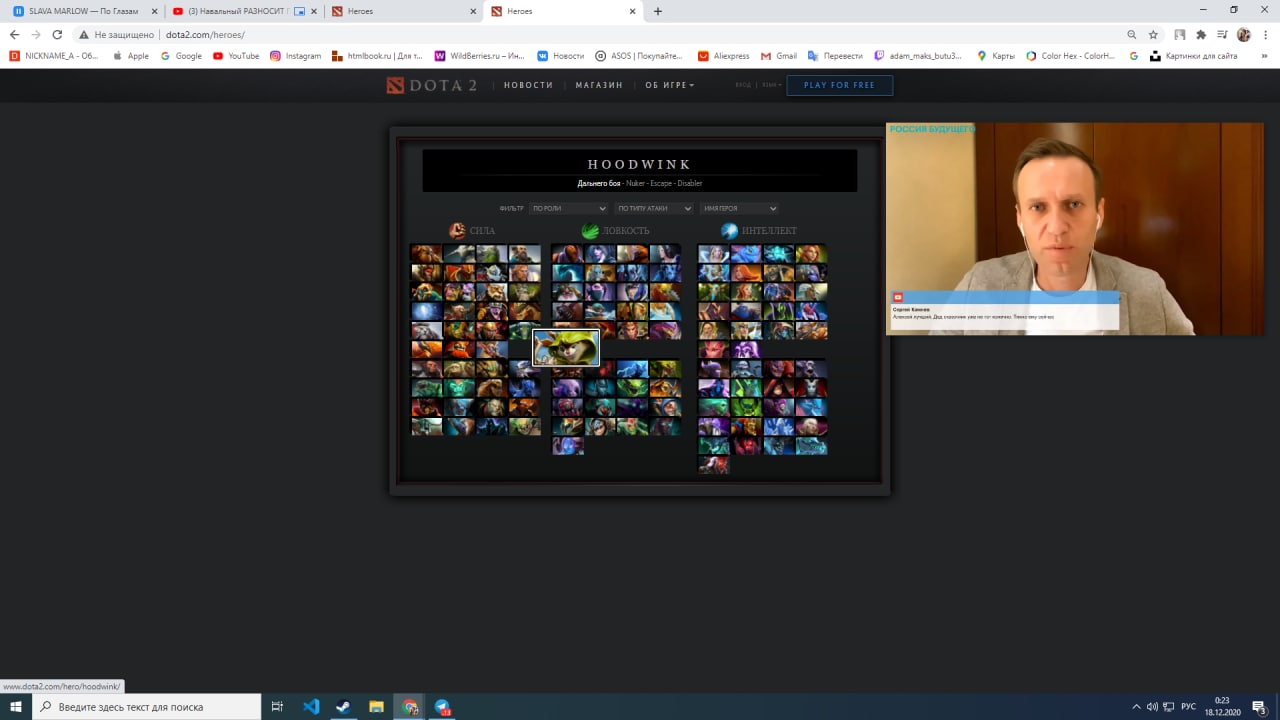Select the Winter Wyvern hero portrait
Viewport: 1280px width, 720px height.
coord(811,446)
